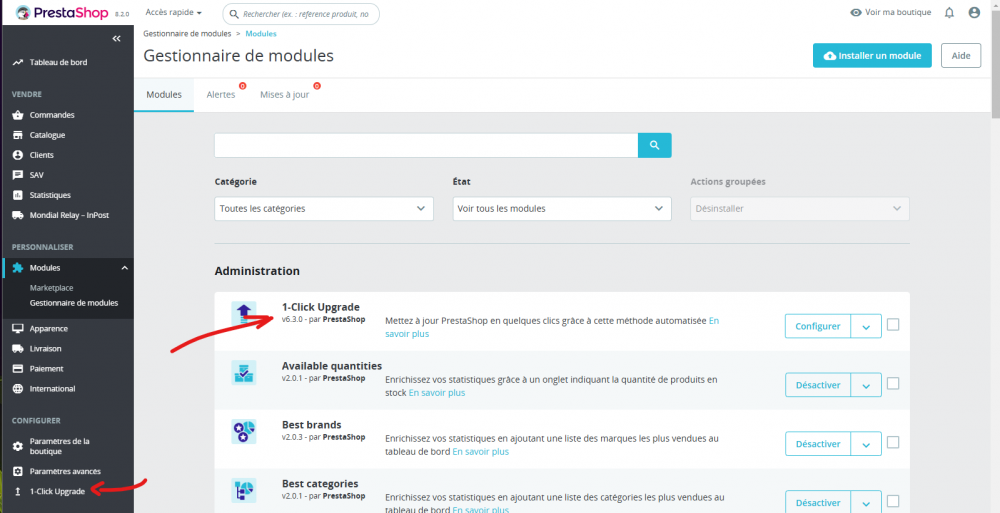Open Clients person icon menu

(18, 155)
